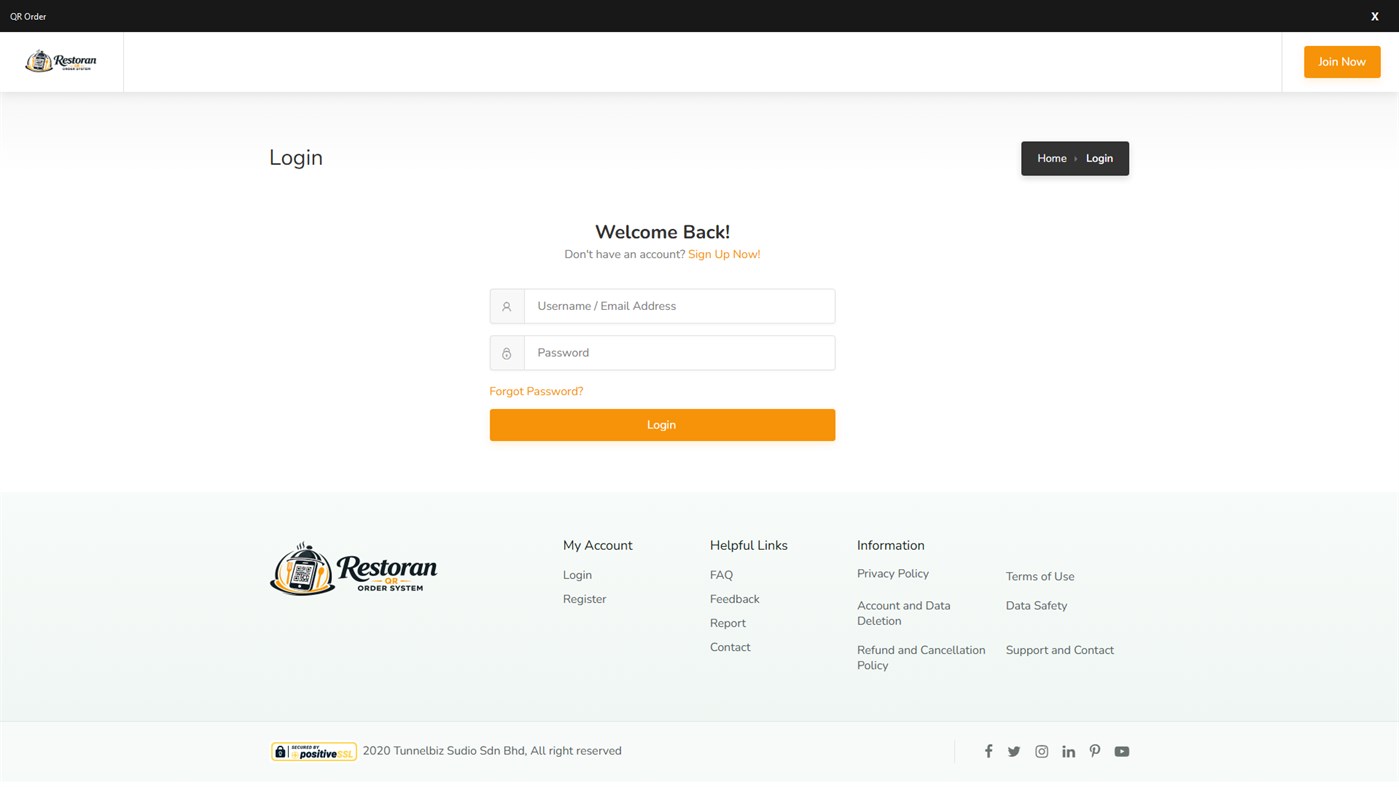Click the large Restoran QR footer logo
The height and width of the screenshot is (787, 1399).
pyautogui.click(x=354, y=569)
